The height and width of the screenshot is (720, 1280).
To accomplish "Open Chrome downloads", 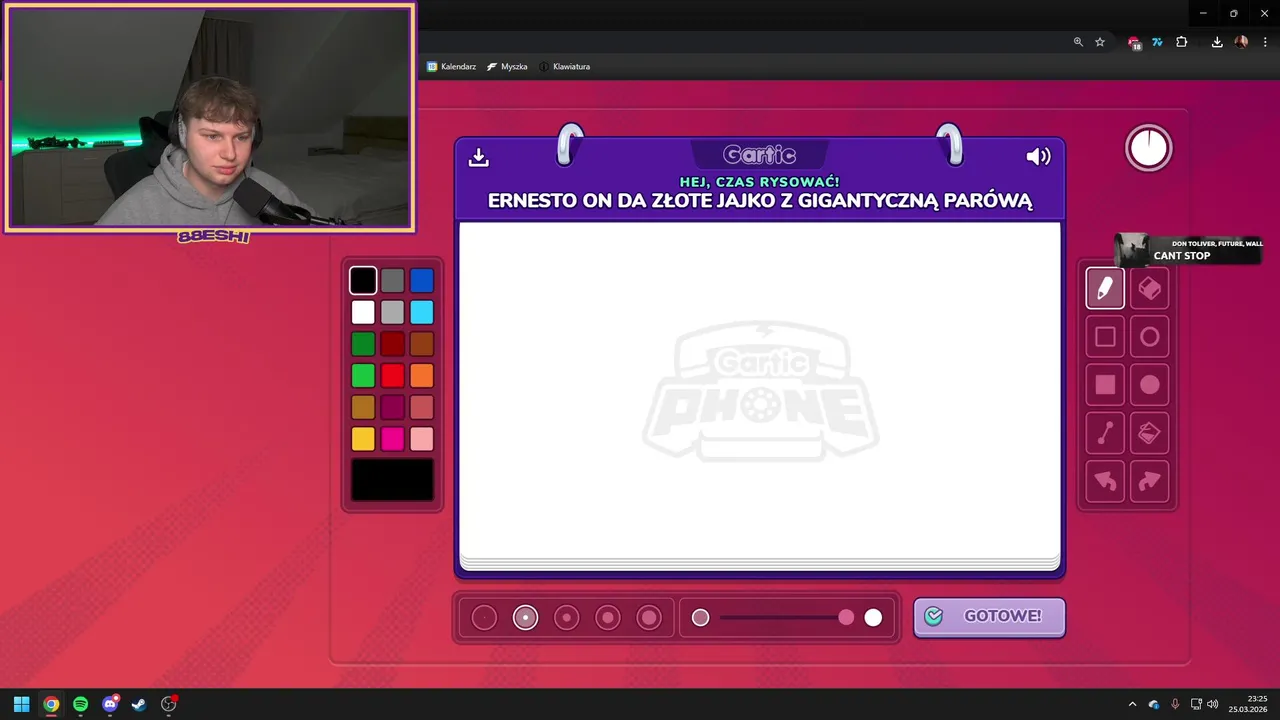I will coord(1217,42).
